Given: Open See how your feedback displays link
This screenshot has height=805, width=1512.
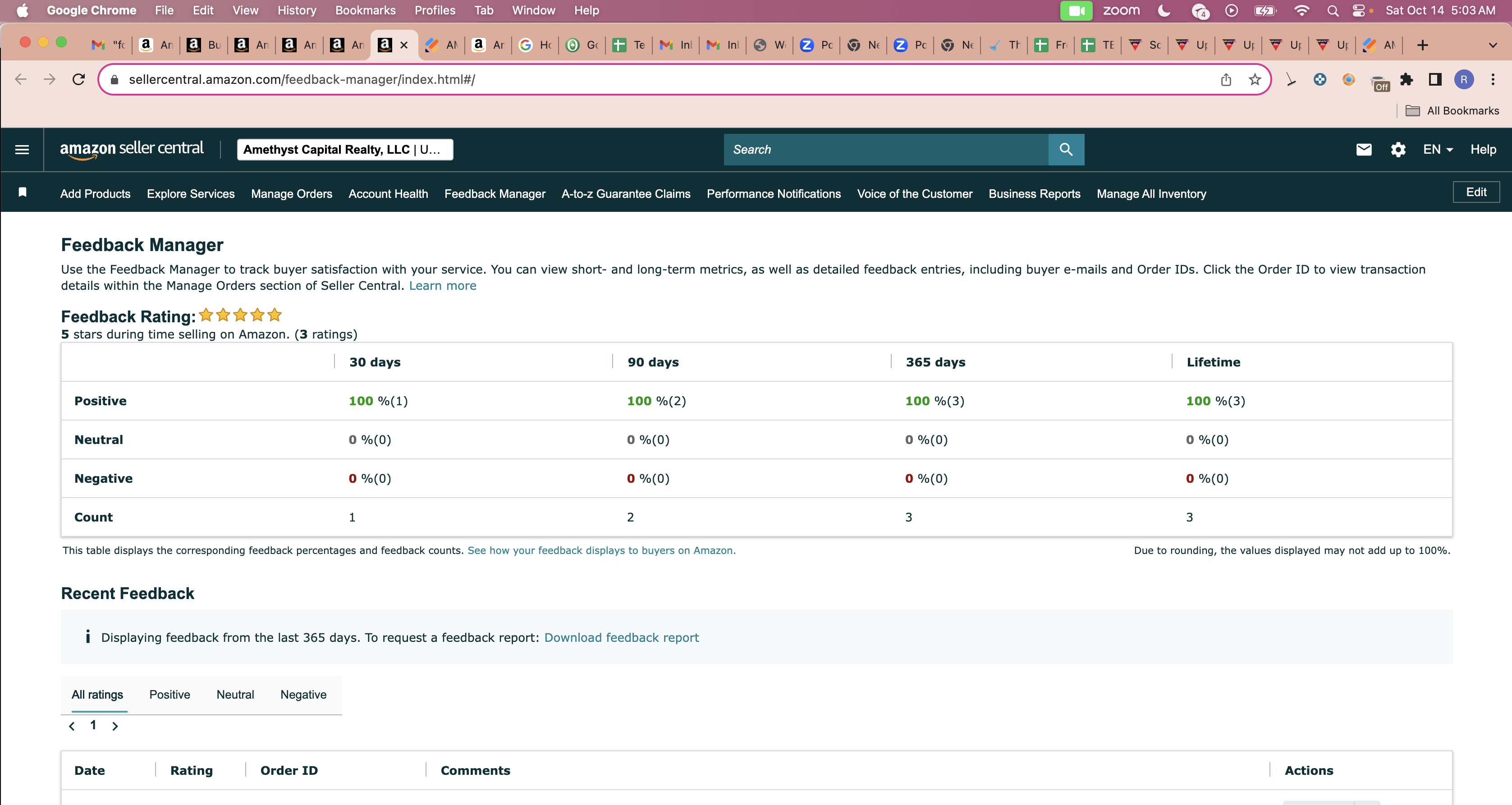Looking at the screenshot, I should (x=602, y=550).
